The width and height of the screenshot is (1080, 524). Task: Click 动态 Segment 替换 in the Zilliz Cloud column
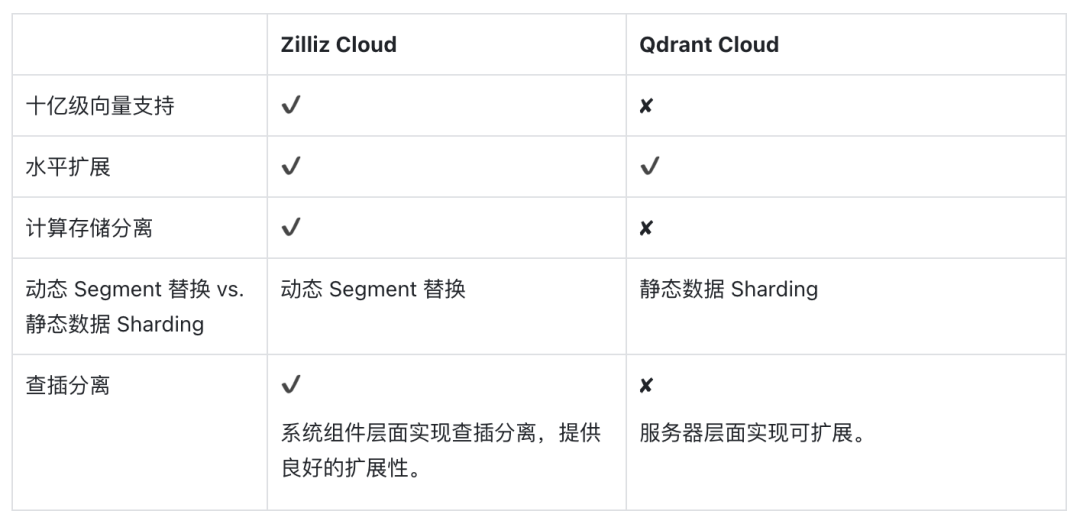tap(373, 290)
